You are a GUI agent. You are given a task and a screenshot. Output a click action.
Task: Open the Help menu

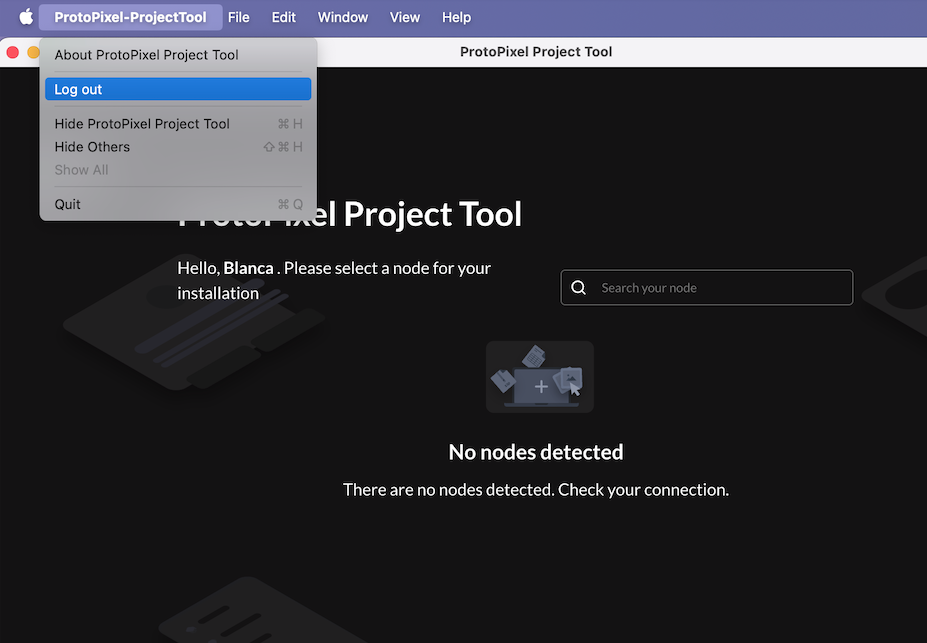pos(456,17)
